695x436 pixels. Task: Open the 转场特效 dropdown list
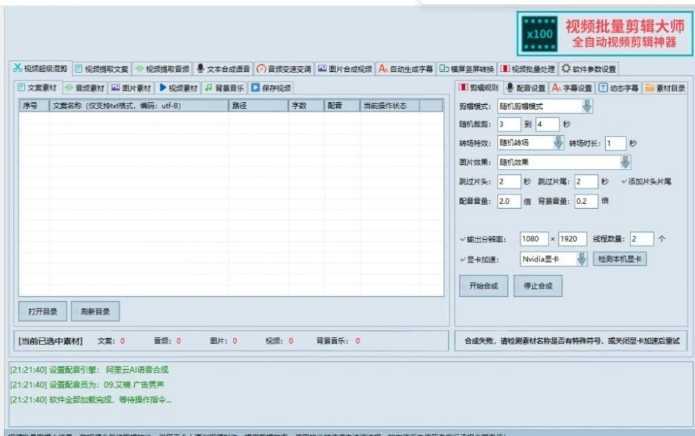(x=559, y=143)
